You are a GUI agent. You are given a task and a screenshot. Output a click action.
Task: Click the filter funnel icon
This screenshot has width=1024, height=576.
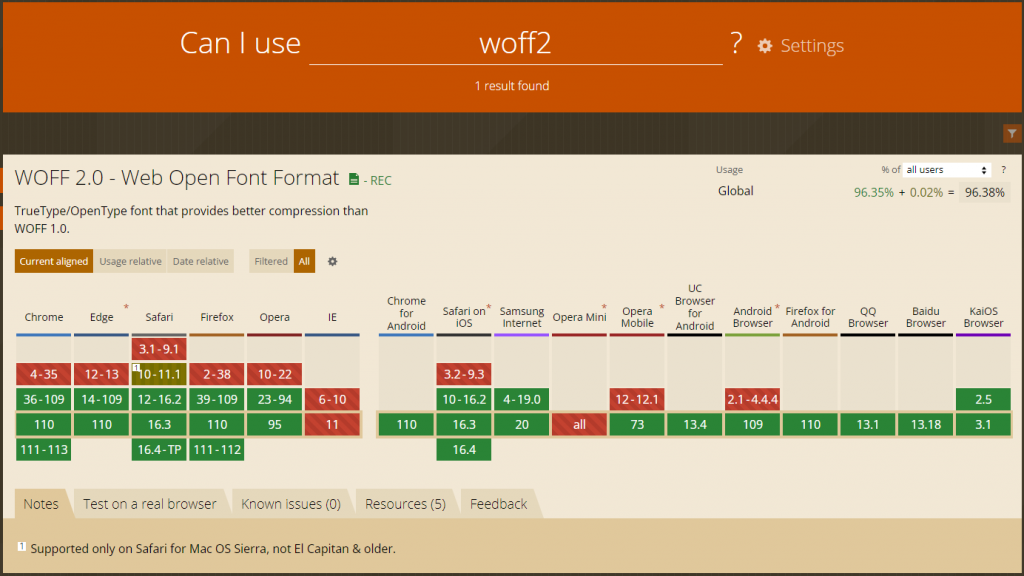(x=1012, y=133)
